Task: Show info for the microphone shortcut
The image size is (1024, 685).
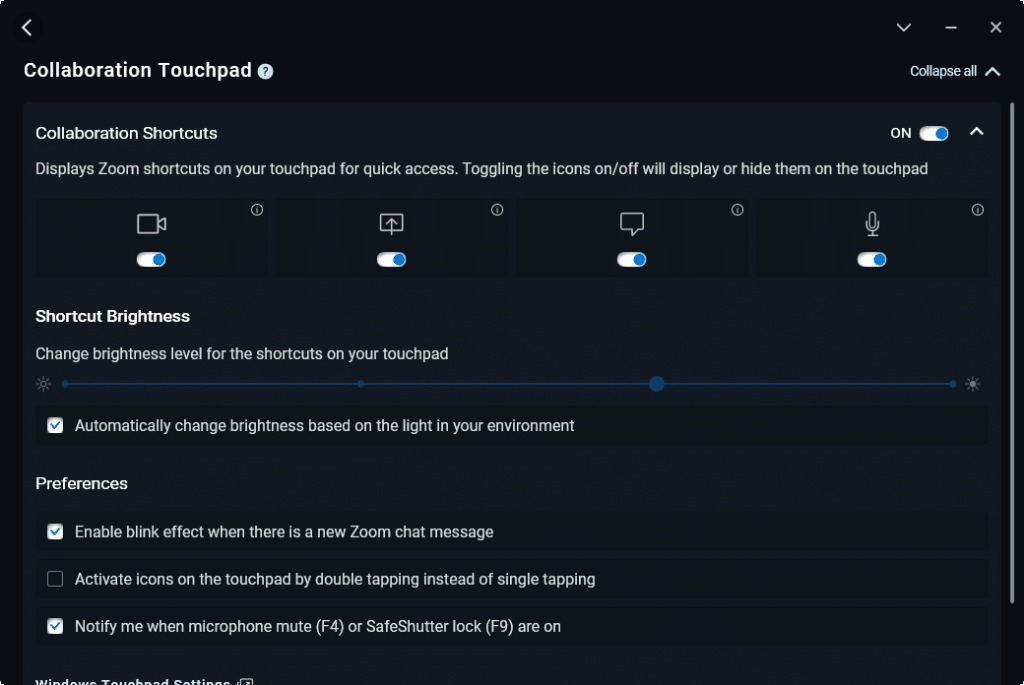Action: [x=977, y=210]
